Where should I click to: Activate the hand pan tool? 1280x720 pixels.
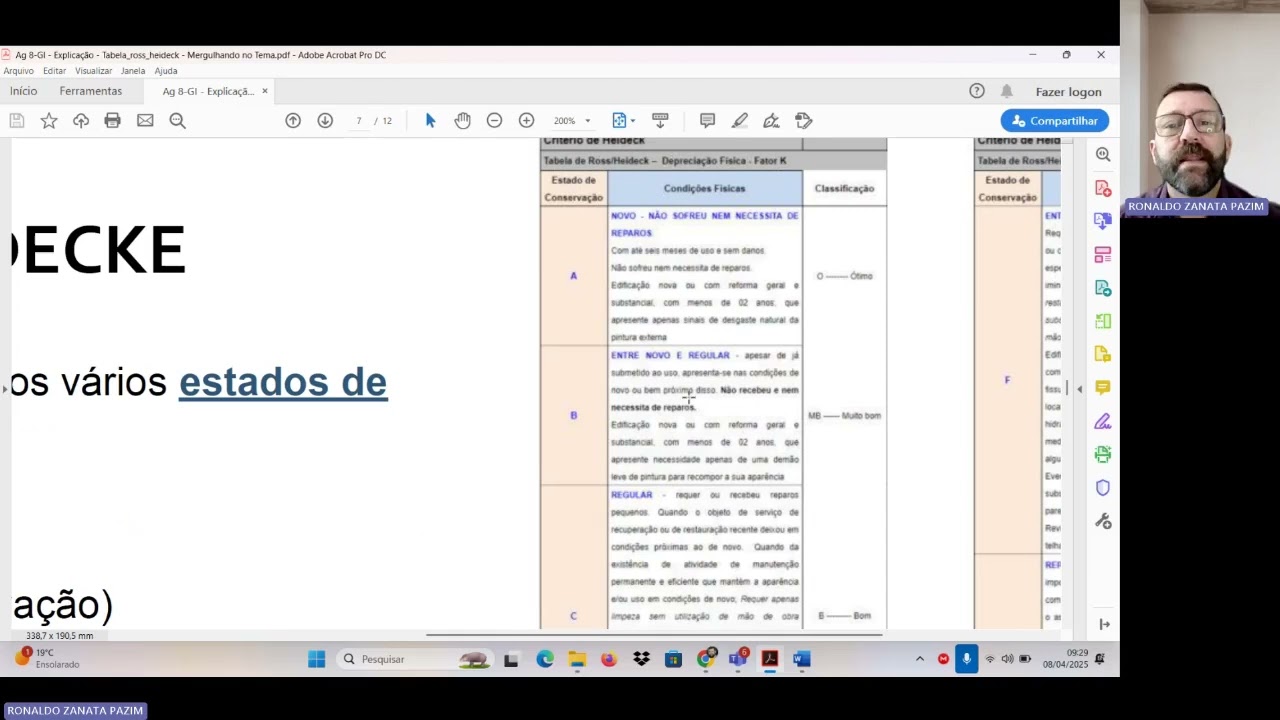point(462,121)
